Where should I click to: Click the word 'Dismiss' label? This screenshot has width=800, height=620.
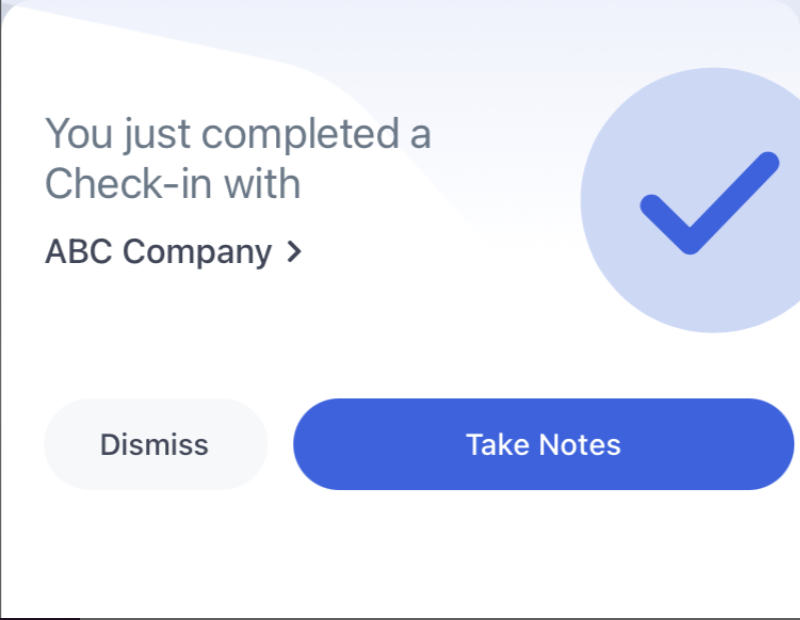[154, 444]
